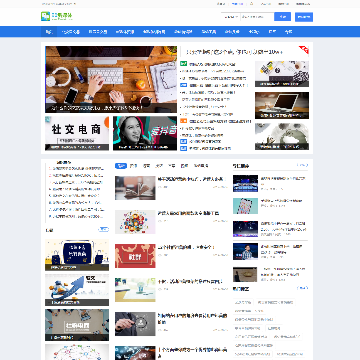Open the overhead meeting table 社群电商 thumbnail
Viewport: 360px width, 360px height.
coord(77,325)
